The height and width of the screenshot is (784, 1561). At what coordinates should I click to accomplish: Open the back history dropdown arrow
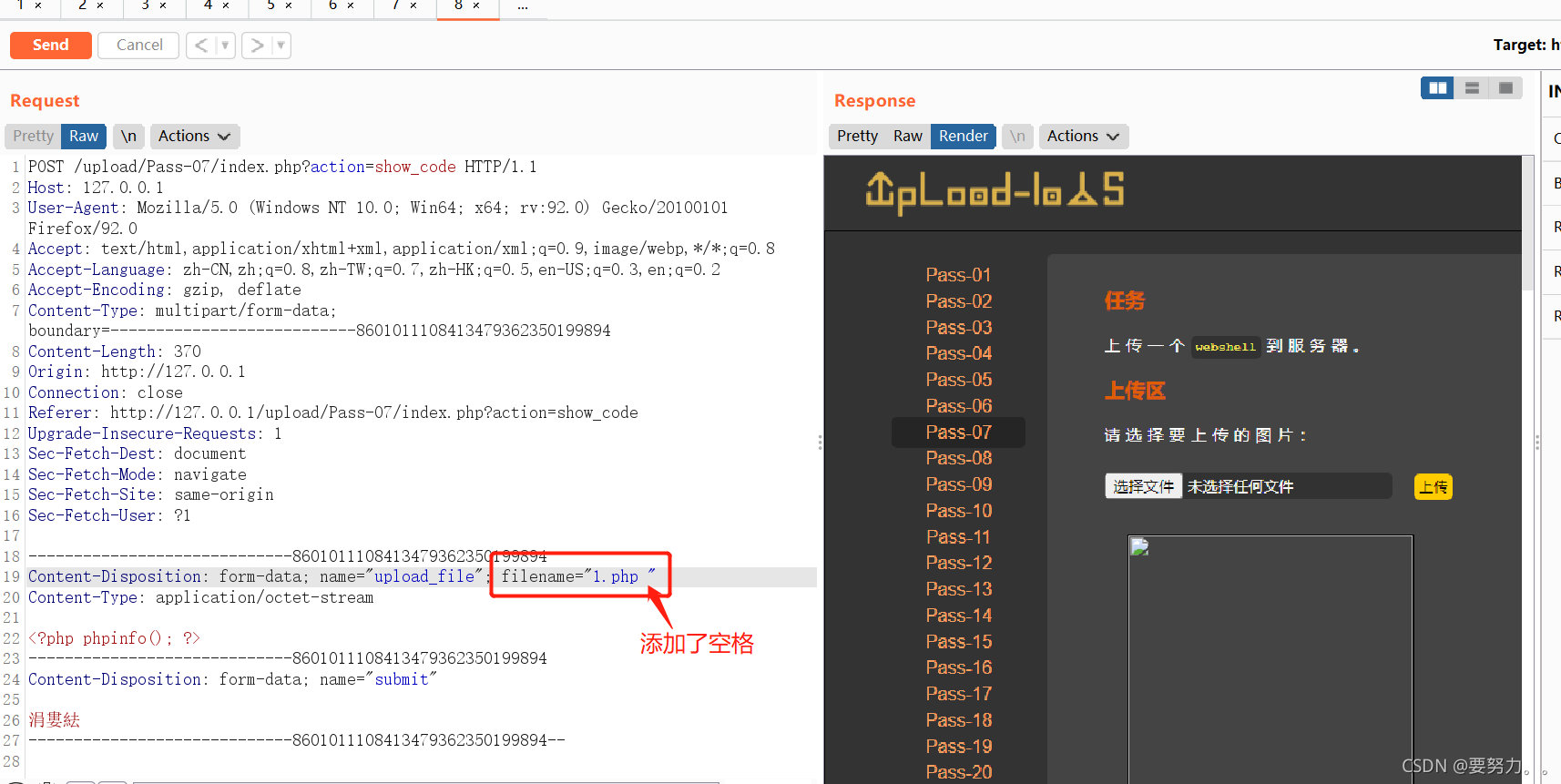pyautogui.click(x=225, y=45)
